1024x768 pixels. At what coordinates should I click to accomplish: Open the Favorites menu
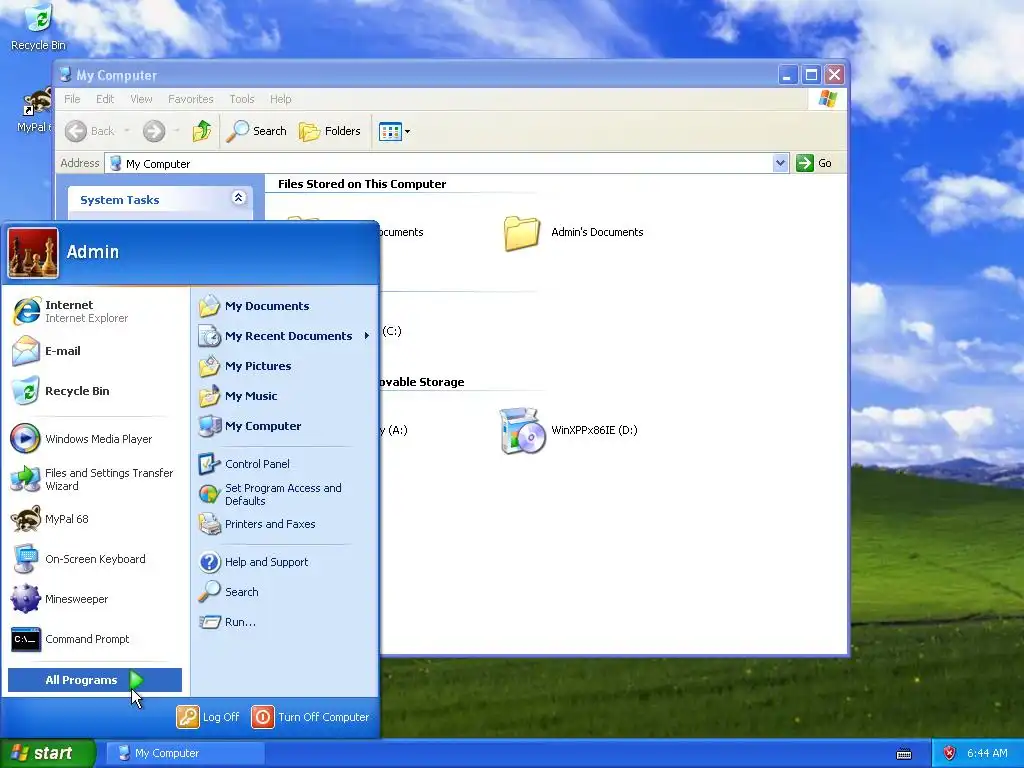(x=191, y=99)
